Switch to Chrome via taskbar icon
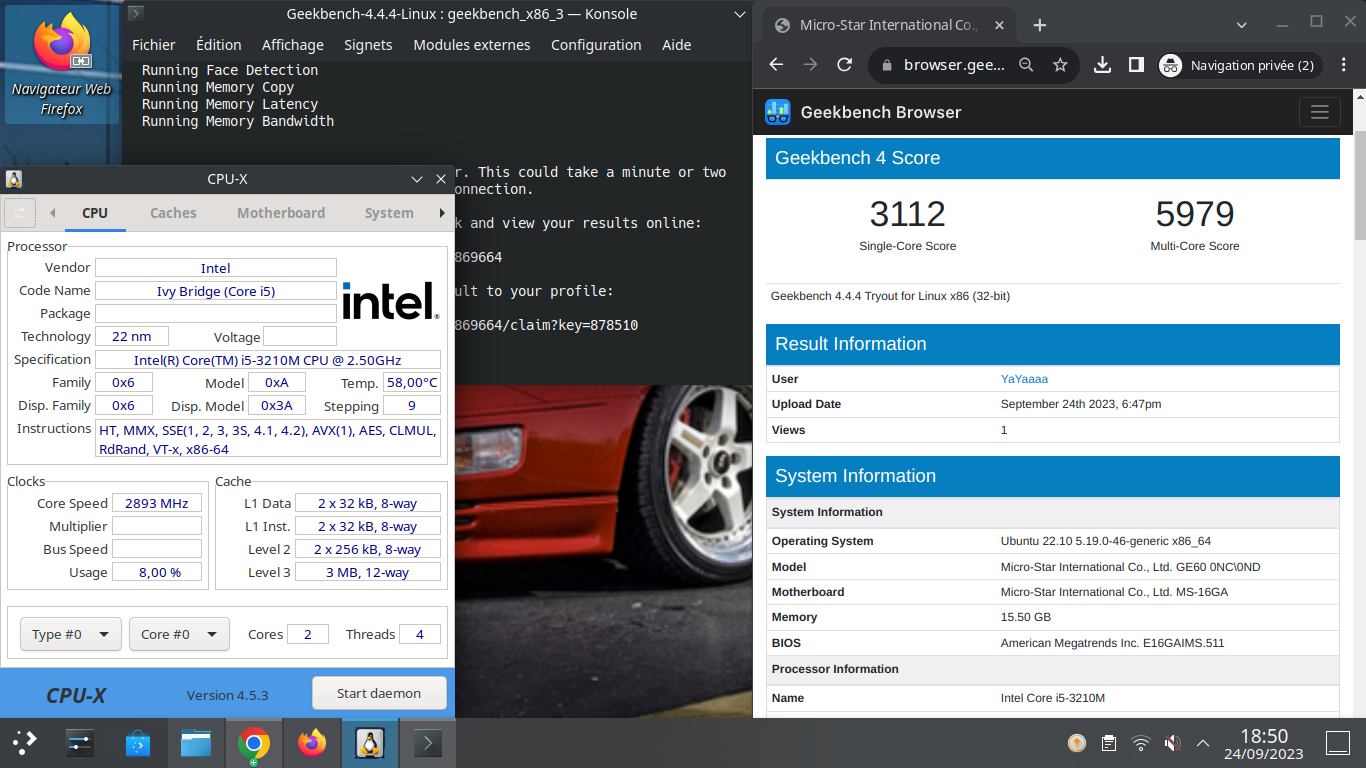This screenshot has width=1366, height=768. coord(254,743)
